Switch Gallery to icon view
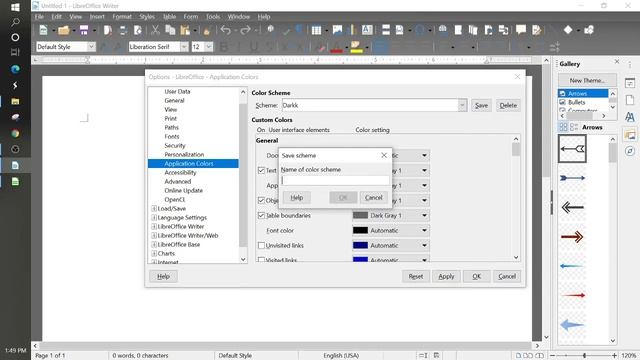This screenshot has height=360, width=640. tap(563, 127)
